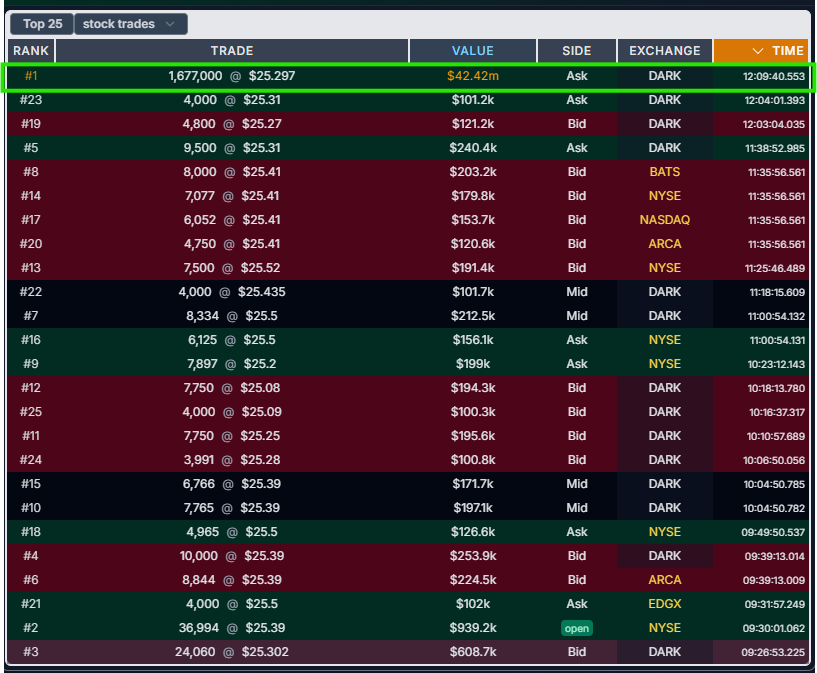The width and height of the screenshot is (817, 673).
Task: Sort by the EXCHANGE column header
Action: [x=665, y=51]
